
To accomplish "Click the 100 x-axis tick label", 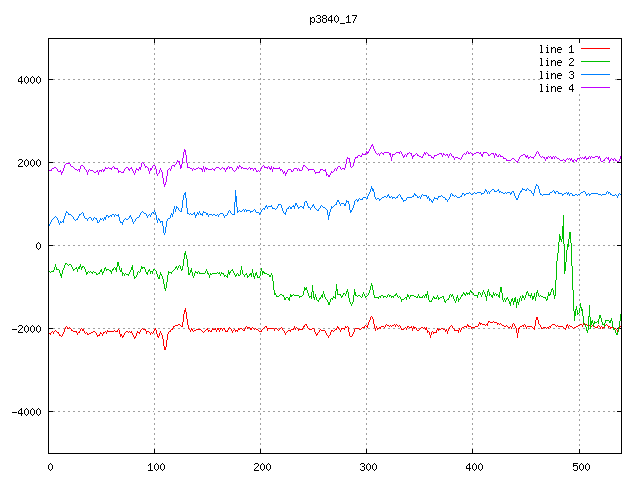I will [x=155, y=466].
